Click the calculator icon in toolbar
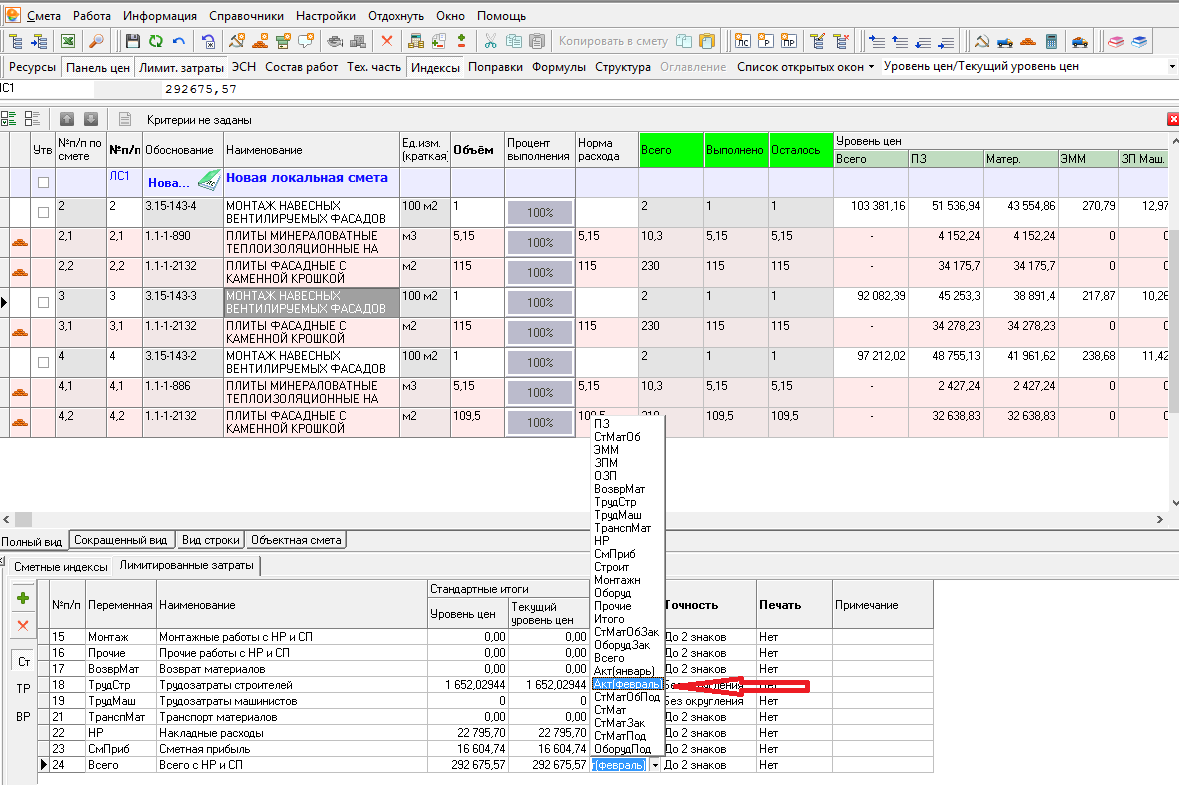The width and height of the screenshot is (1179, 785). click(x=1051, y=41)
